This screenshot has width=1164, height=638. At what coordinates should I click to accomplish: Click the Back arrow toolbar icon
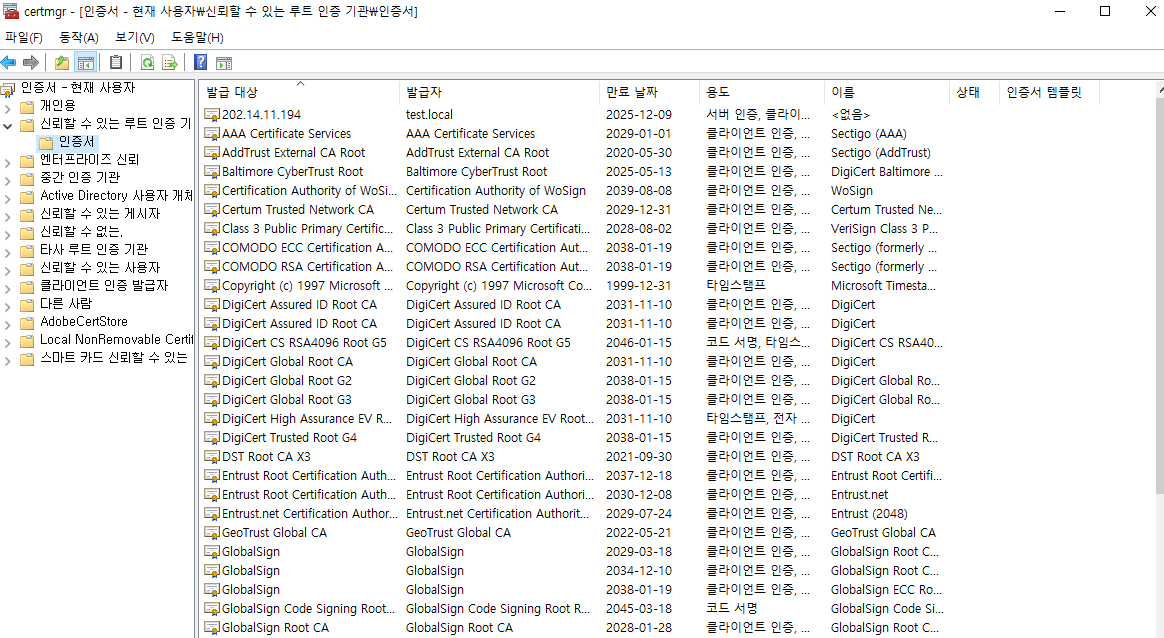point(9,63)
